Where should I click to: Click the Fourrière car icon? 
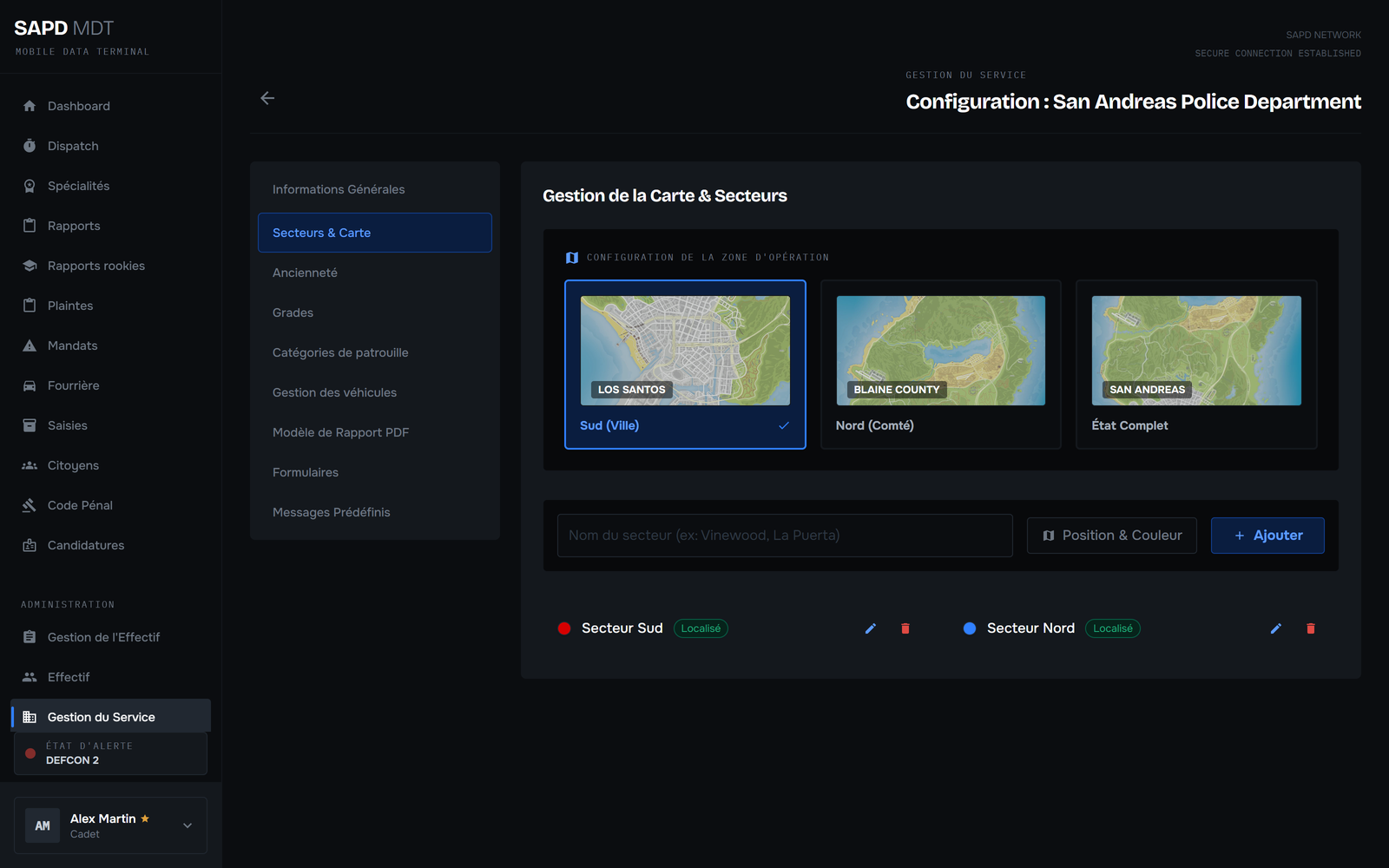30,385
